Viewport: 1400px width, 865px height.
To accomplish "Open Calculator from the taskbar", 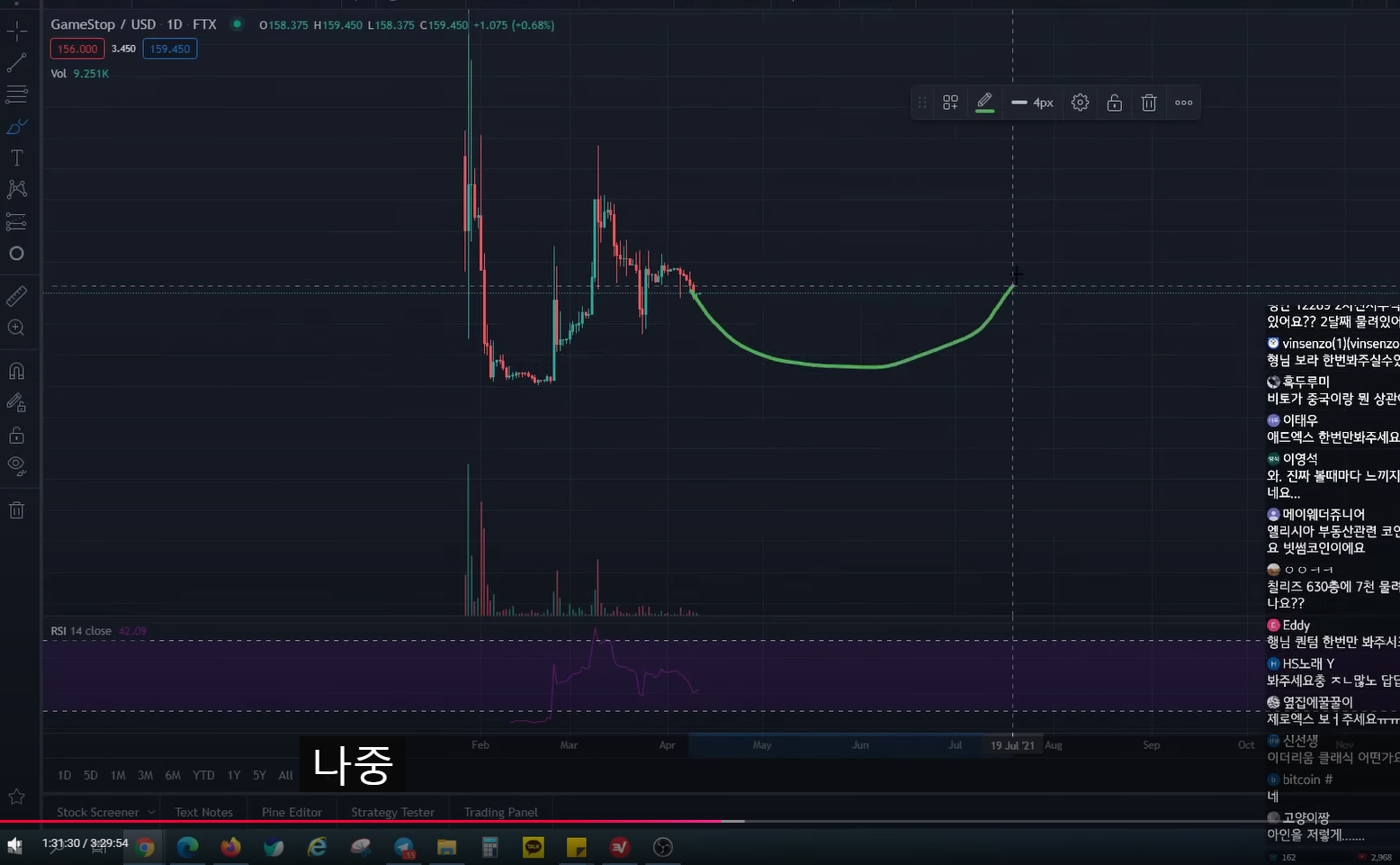I will (490, 847).
